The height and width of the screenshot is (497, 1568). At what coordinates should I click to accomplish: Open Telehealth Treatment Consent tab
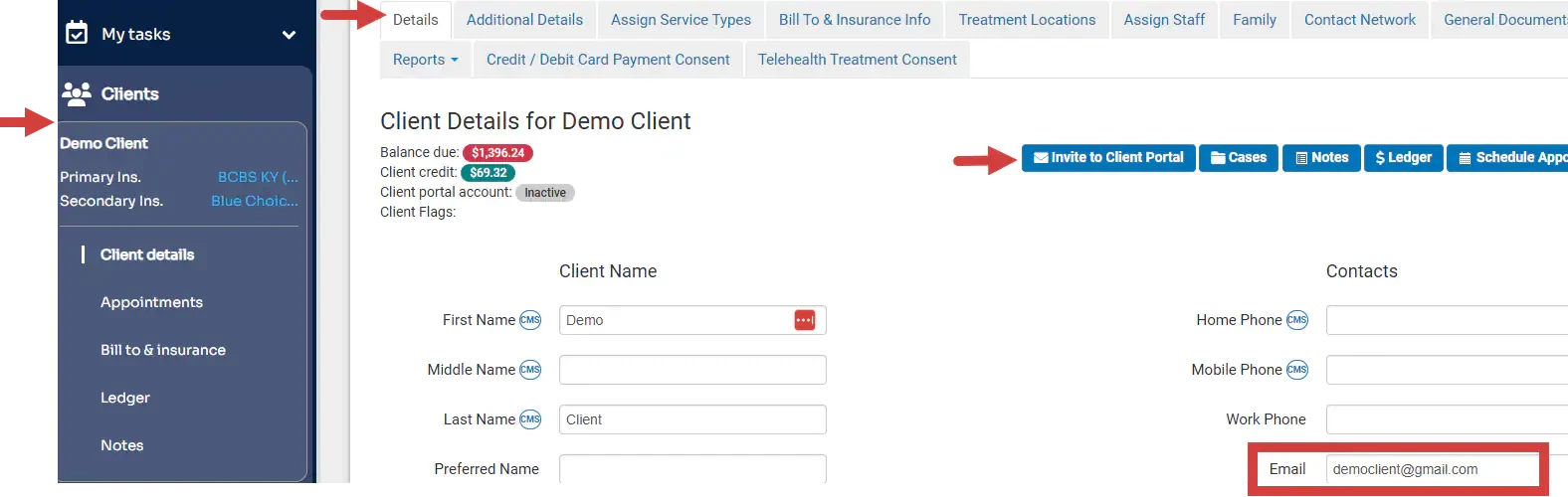coord(858,60)
